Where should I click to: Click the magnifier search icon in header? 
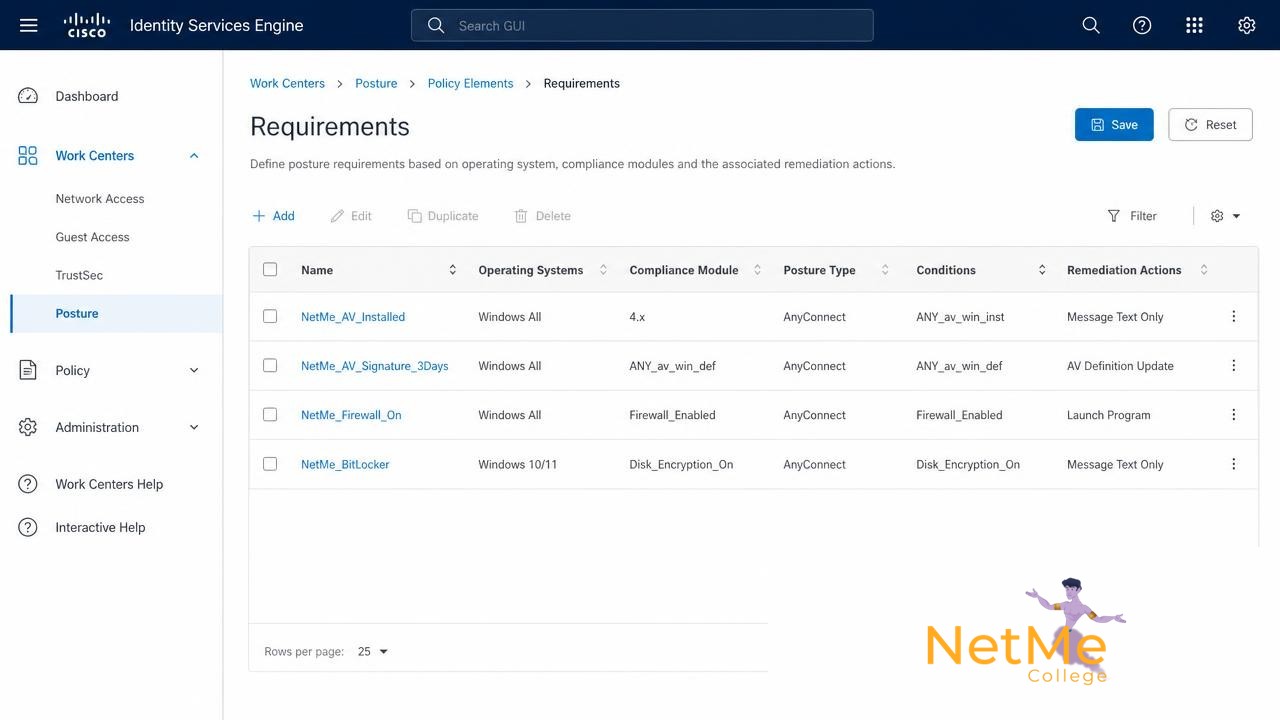click(x=1091, y=25)
